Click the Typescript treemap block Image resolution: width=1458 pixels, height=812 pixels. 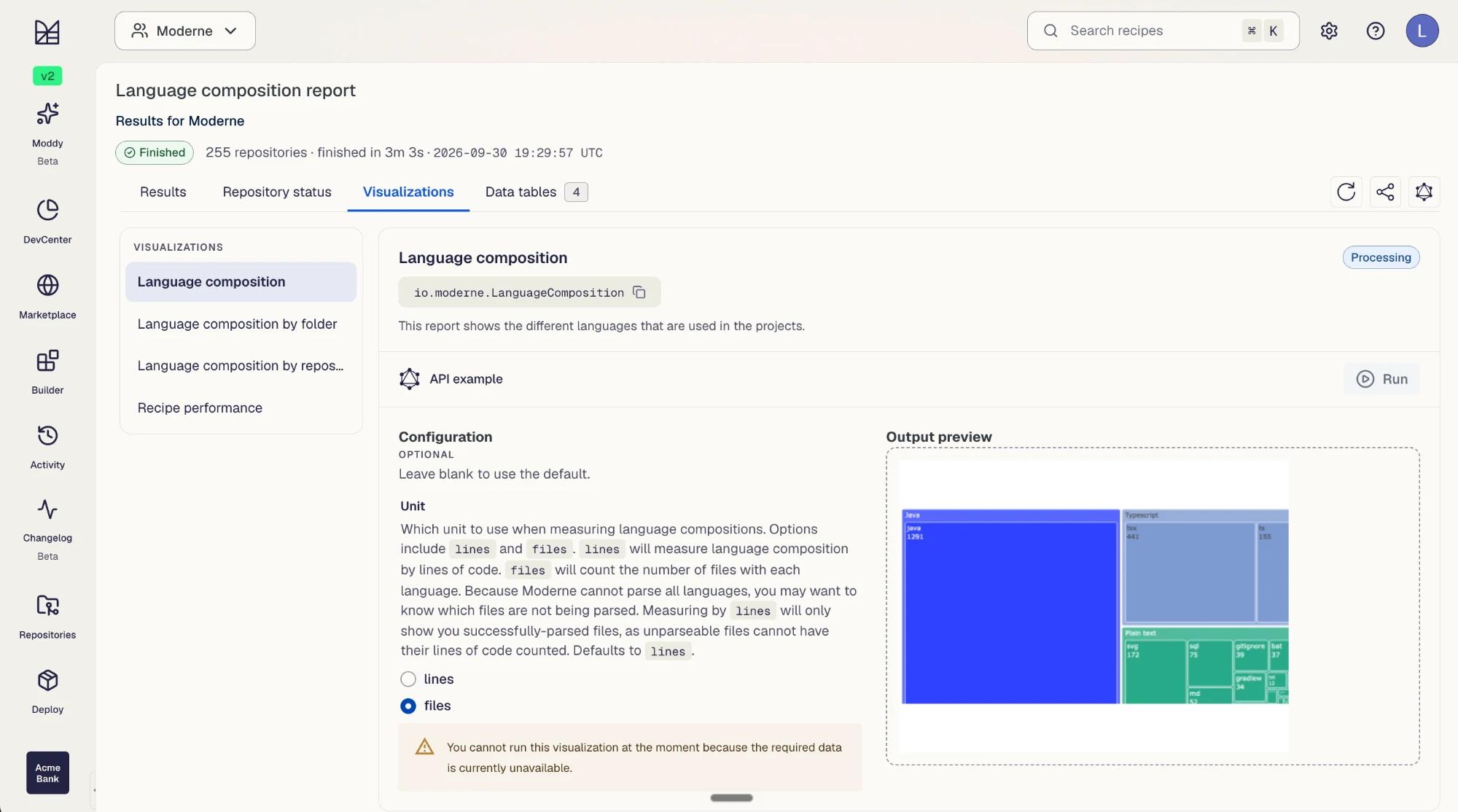click(x=1205, y=567)
